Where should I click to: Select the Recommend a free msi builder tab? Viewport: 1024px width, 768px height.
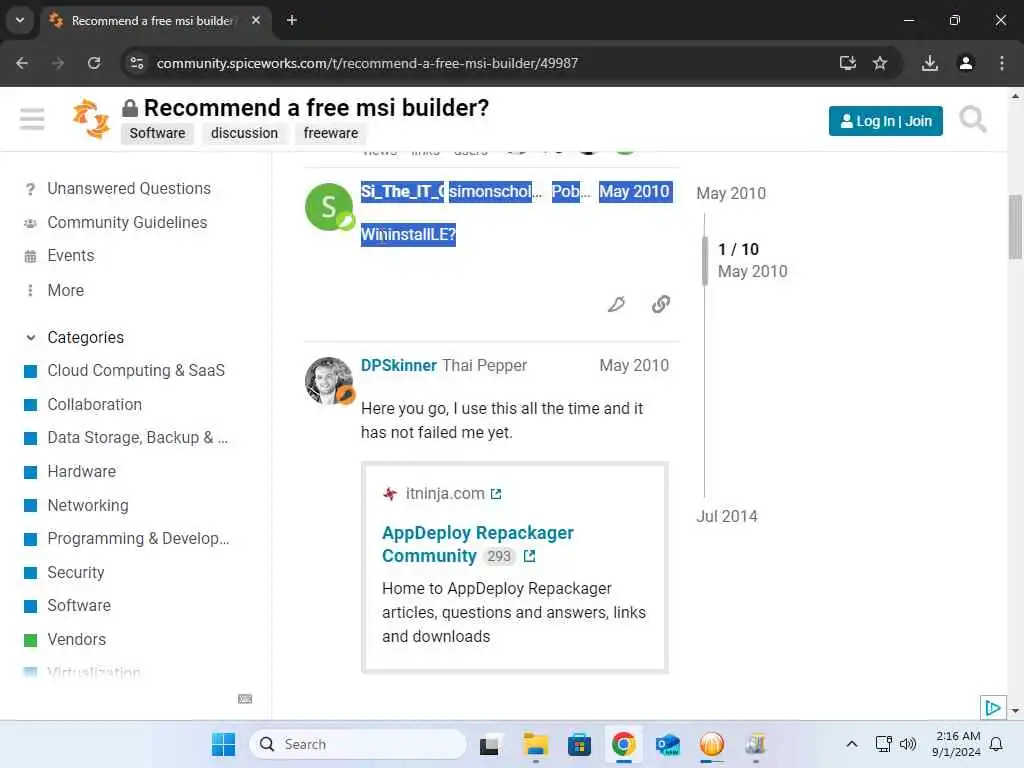[151, 21]
